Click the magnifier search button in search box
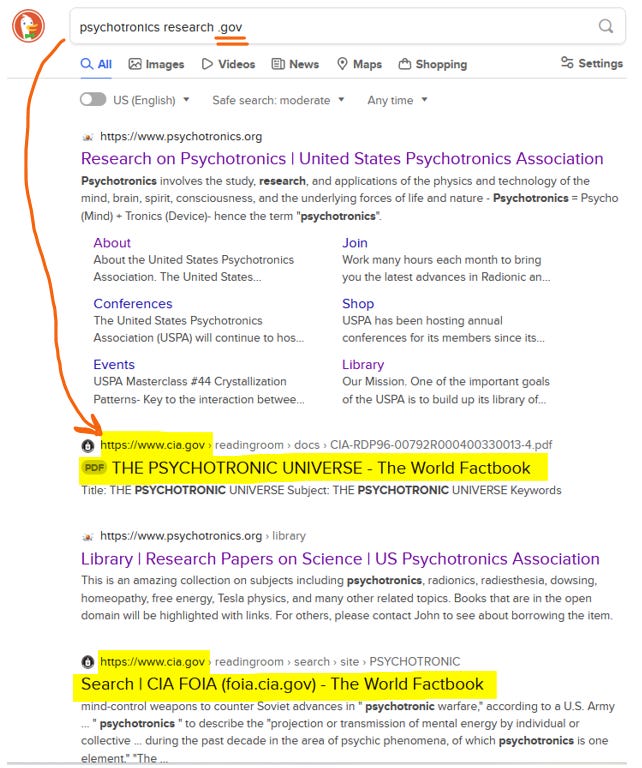The image size is (642, 768). click(606, 26)
